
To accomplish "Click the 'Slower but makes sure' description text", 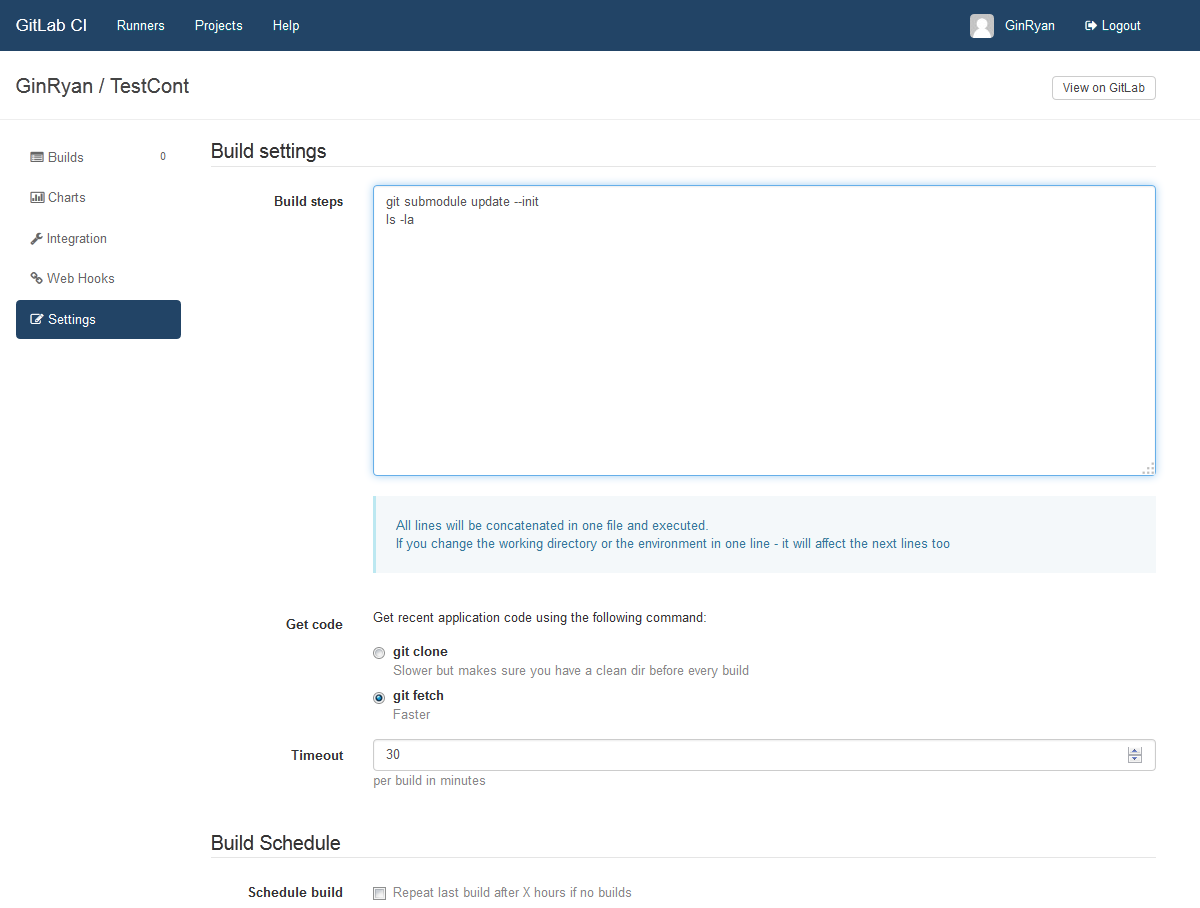I will pyautogui.click(x=571, y=670).
